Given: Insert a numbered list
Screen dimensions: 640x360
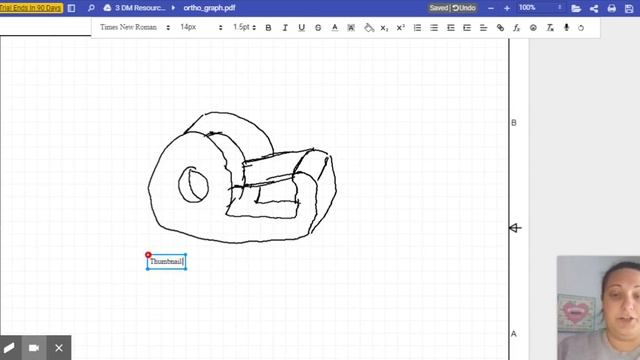Looking at the screenshot, I should coord(417,28).
